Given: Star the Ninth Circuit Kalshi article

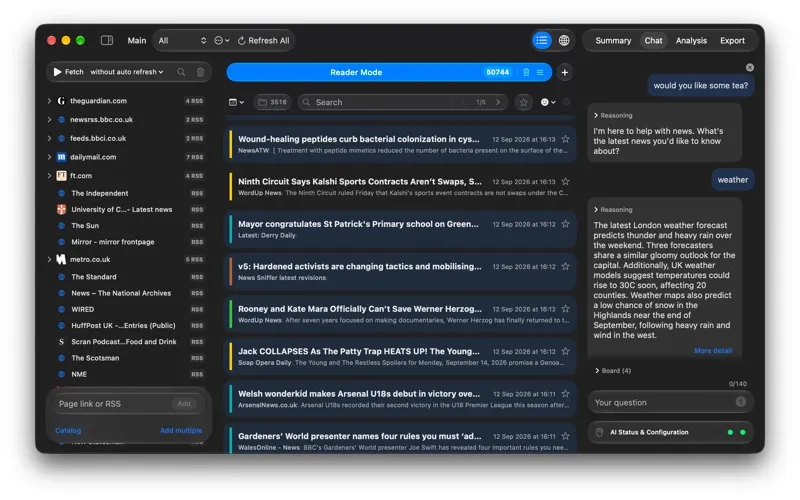Looking at the screenshot, I should [565, 181].
